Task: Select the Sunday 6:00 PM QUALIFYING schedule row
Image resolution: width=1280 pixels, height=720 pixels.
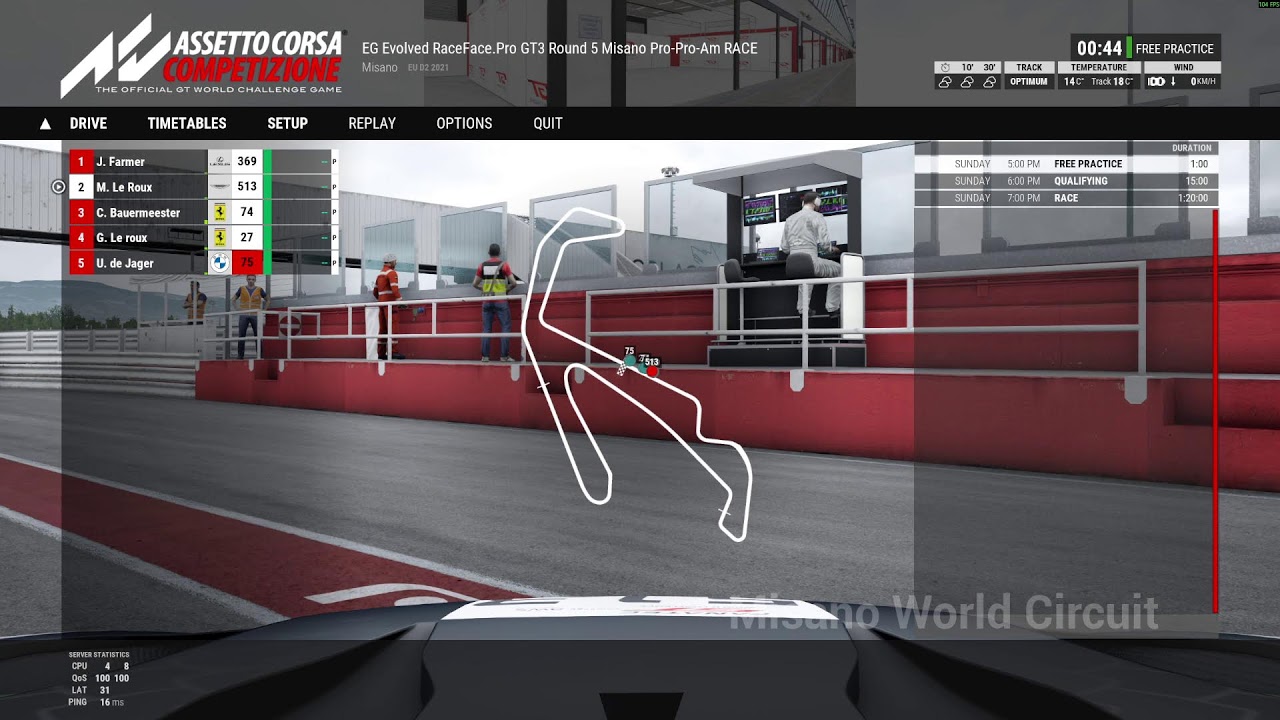Action: [x=1065, y=181]
